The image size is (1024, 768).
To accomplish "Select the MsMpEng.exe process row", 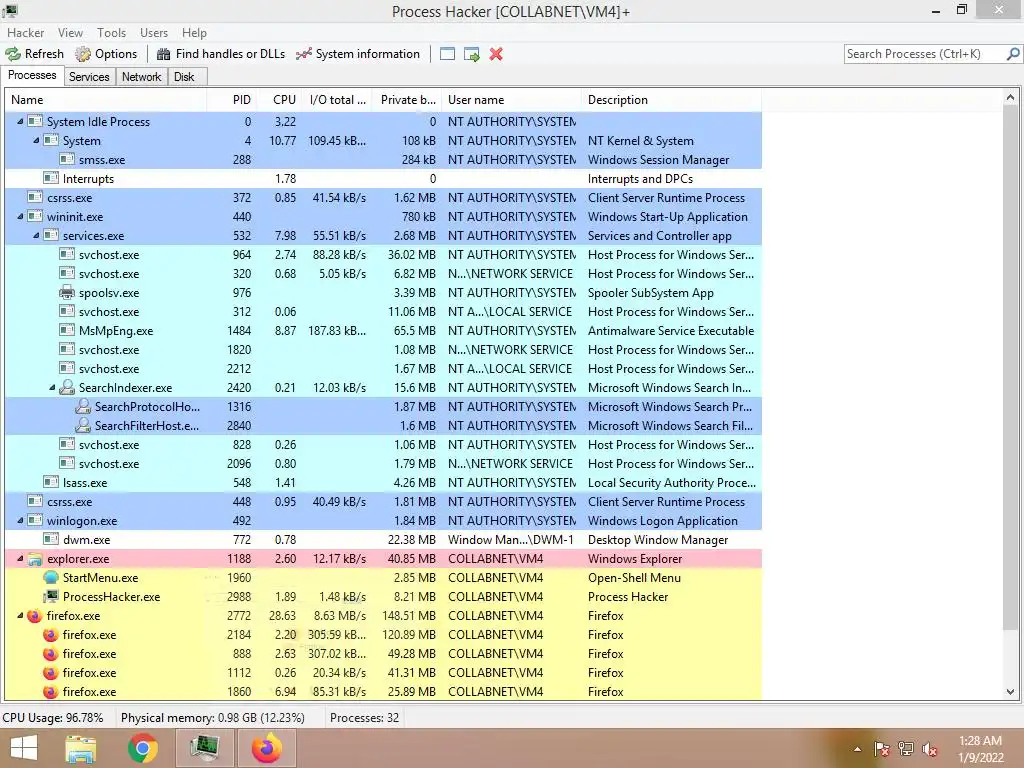I will [x=383, y=330].
